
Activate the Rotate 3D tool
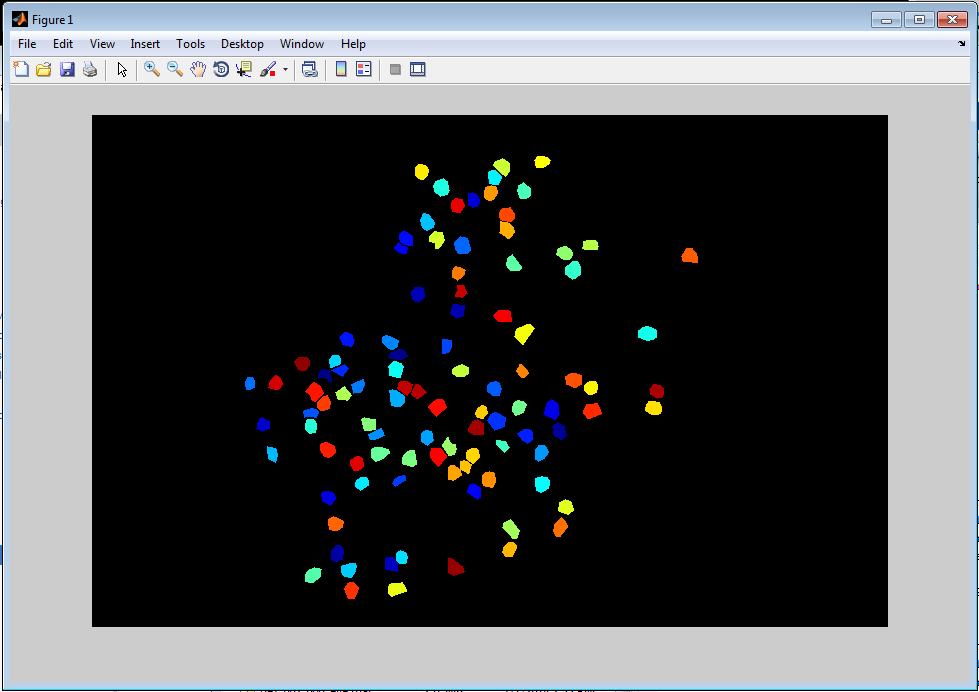point(221,69)
